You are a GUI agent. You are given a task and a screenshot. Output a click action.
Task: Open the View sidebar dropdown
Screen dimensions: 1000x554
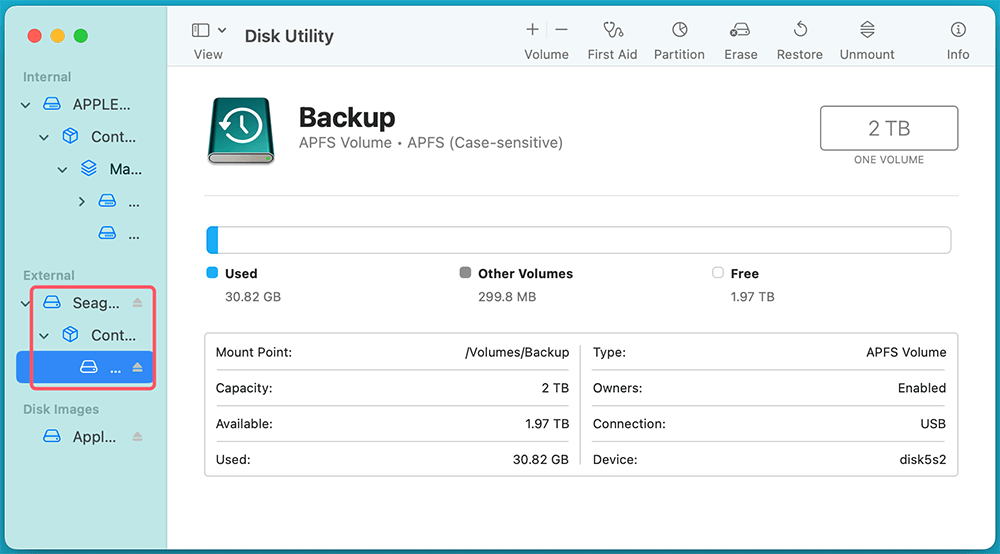[208, 31]
